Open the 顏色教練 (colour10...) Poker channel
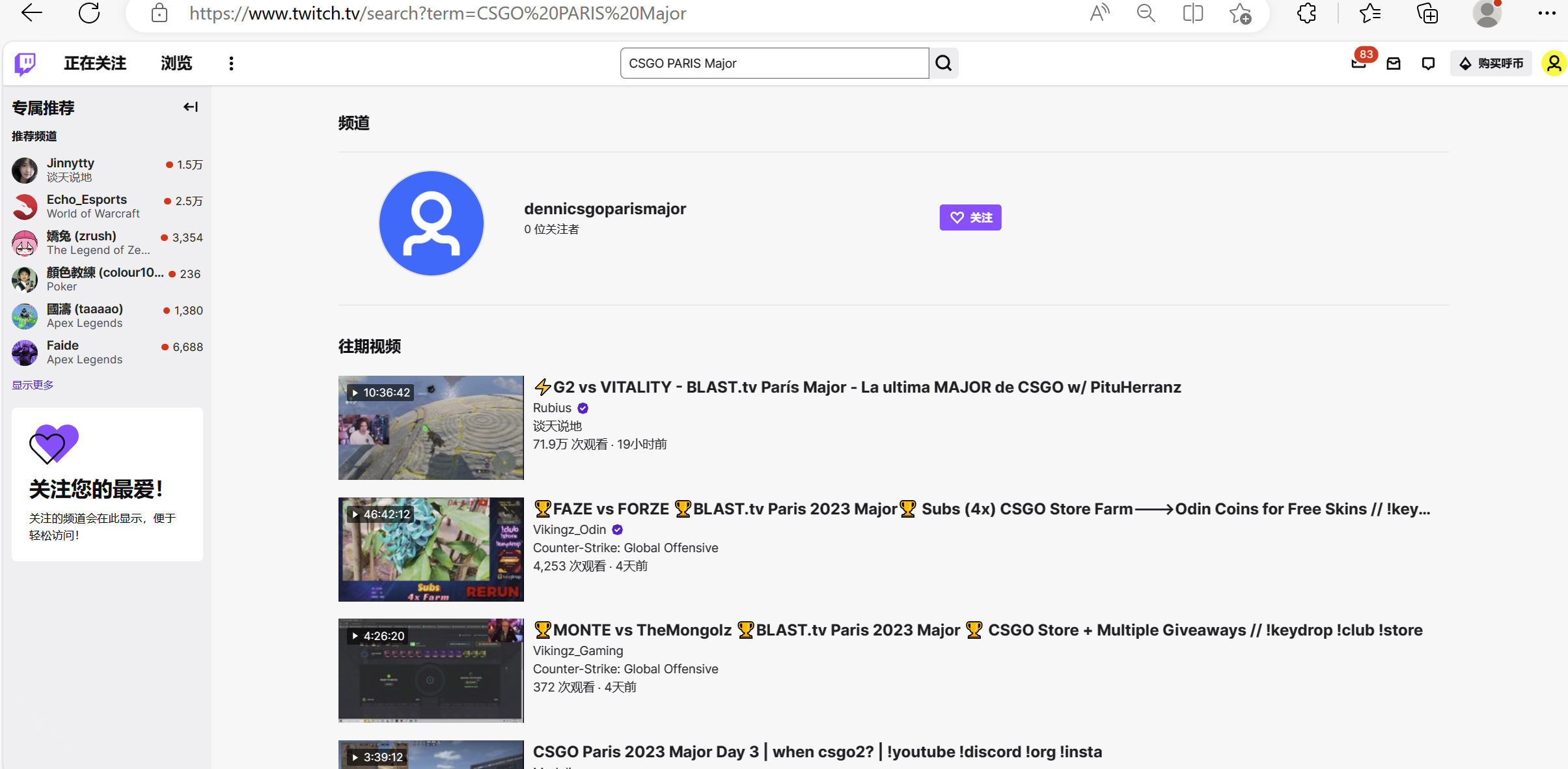1568x769 pixels. [107, 279]
